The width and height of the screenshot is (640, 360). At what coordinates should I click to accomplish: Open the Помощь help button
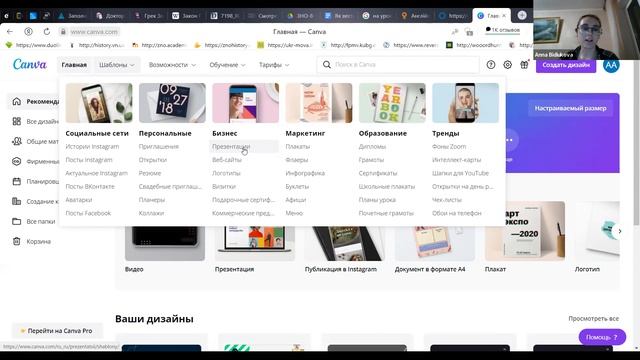click(x=602, y=337)
